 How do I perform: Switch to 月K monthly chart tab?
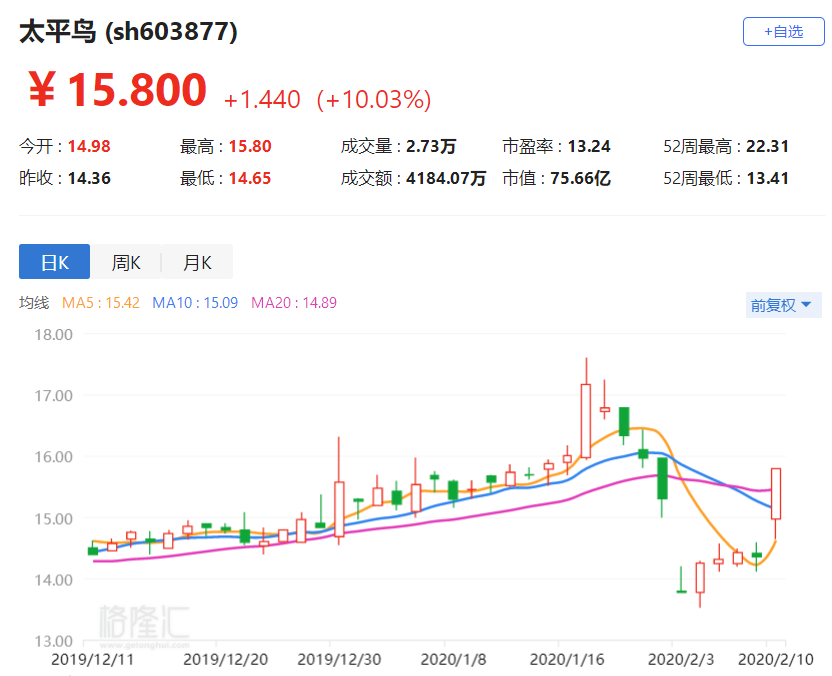[197, 262]
